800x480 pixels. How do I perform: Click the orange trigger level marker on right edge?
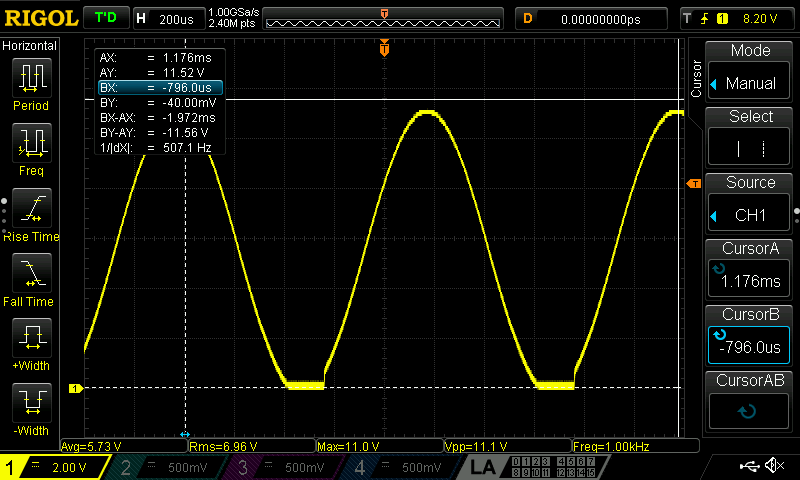[x=694, y=184]
